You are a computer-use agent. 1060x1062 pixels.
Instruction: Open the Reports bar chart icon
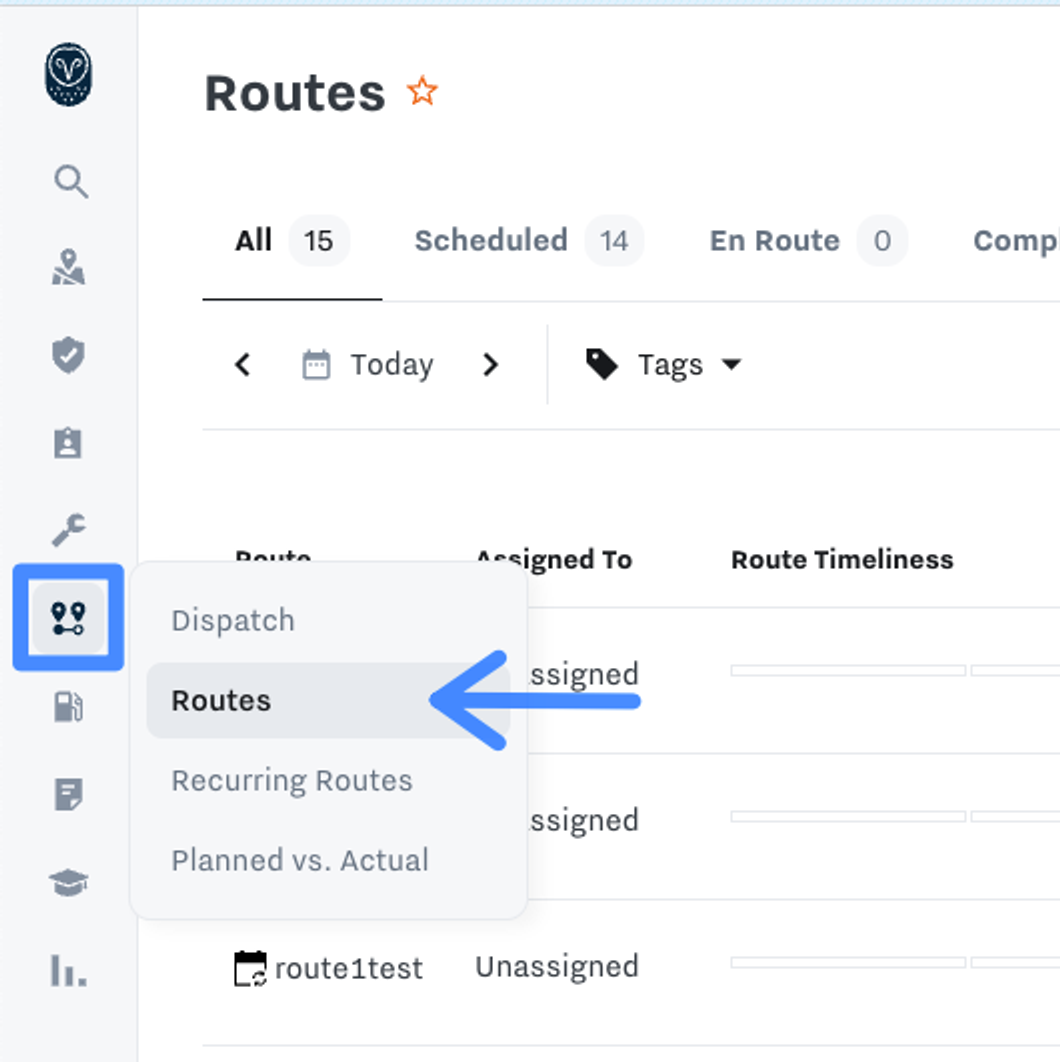click(68, 969)
